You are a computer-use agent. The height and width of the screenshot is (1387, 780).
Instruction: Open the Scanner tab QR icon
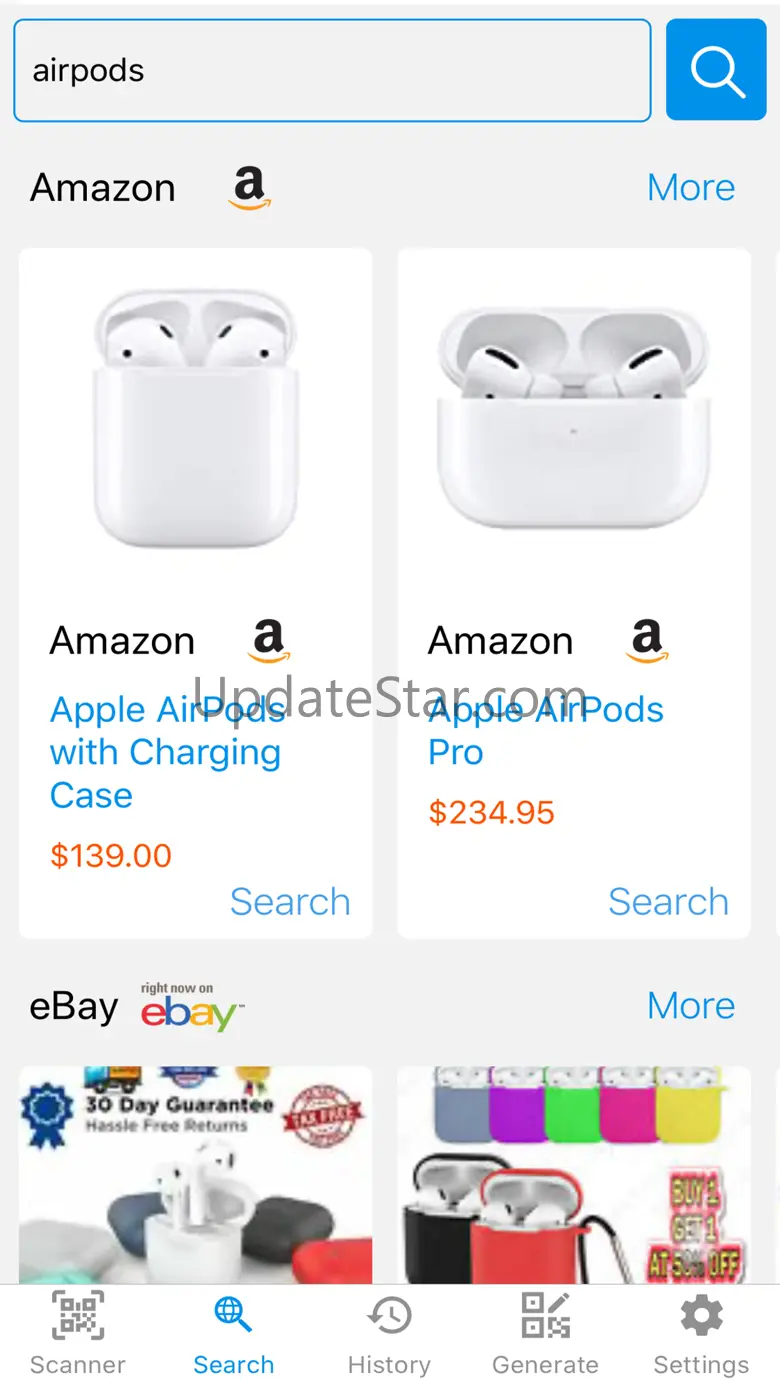tap(78, 1315)
